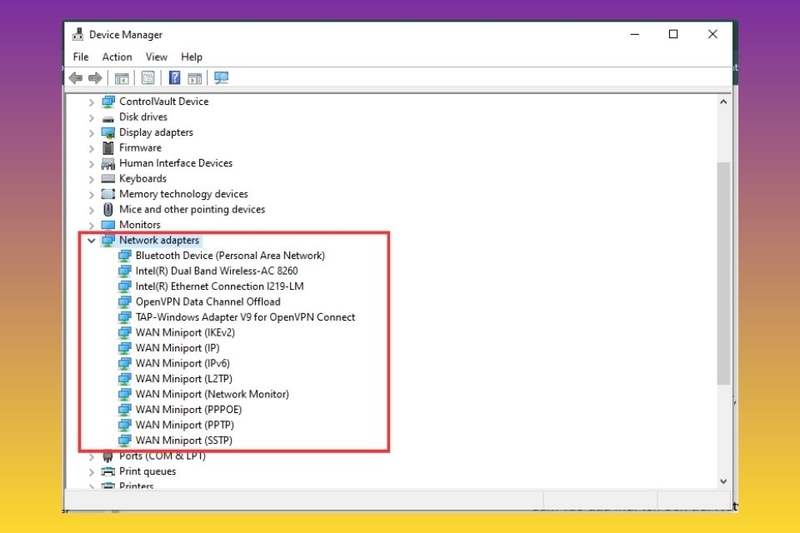Image resolution: width=800 pixels, height=533 pixels.
Task: Click the action pane toolbar icon
Action: click(195, 78)
